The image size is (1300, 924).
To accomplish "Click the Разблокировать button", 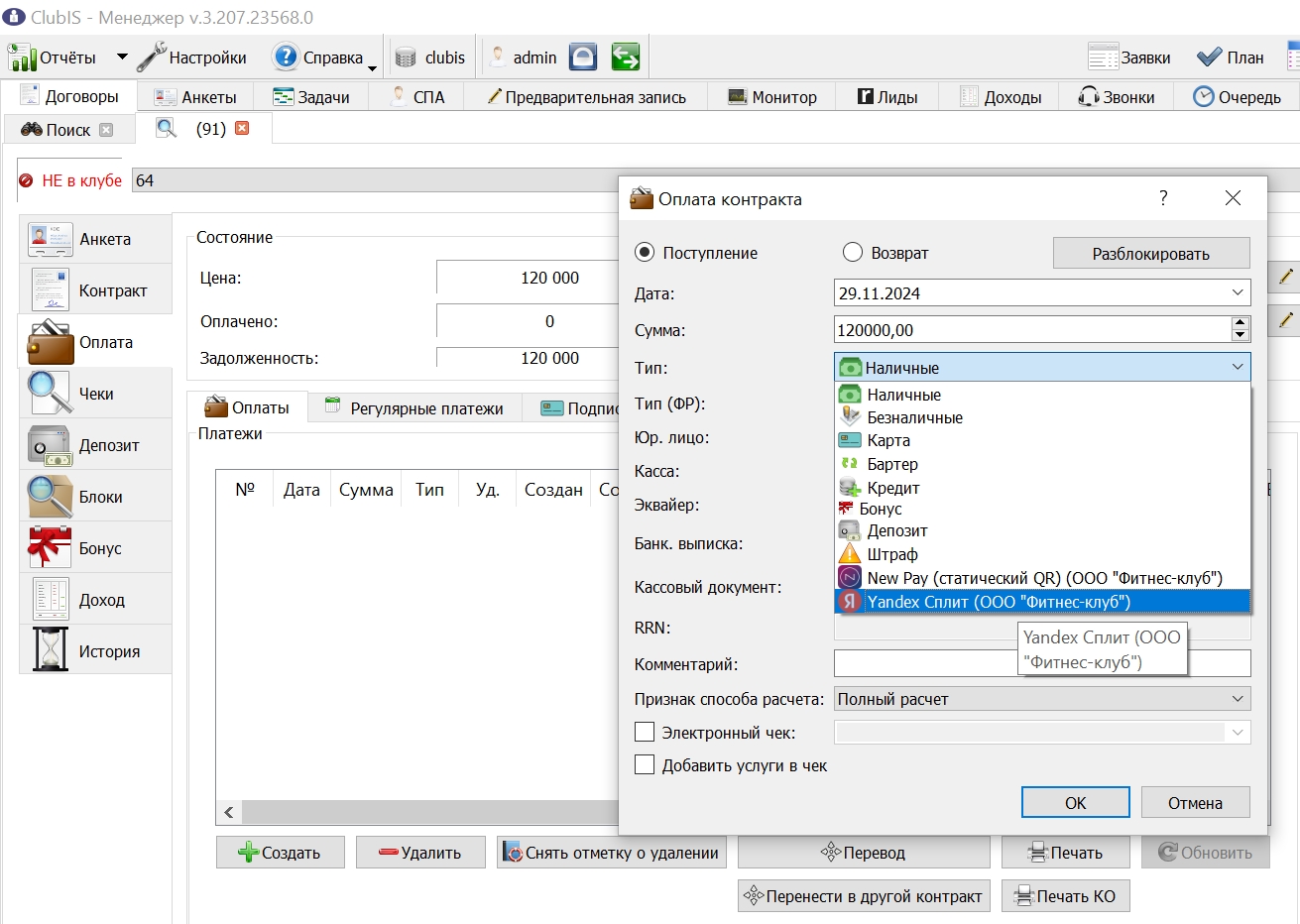I will [x=1151, y=254].
